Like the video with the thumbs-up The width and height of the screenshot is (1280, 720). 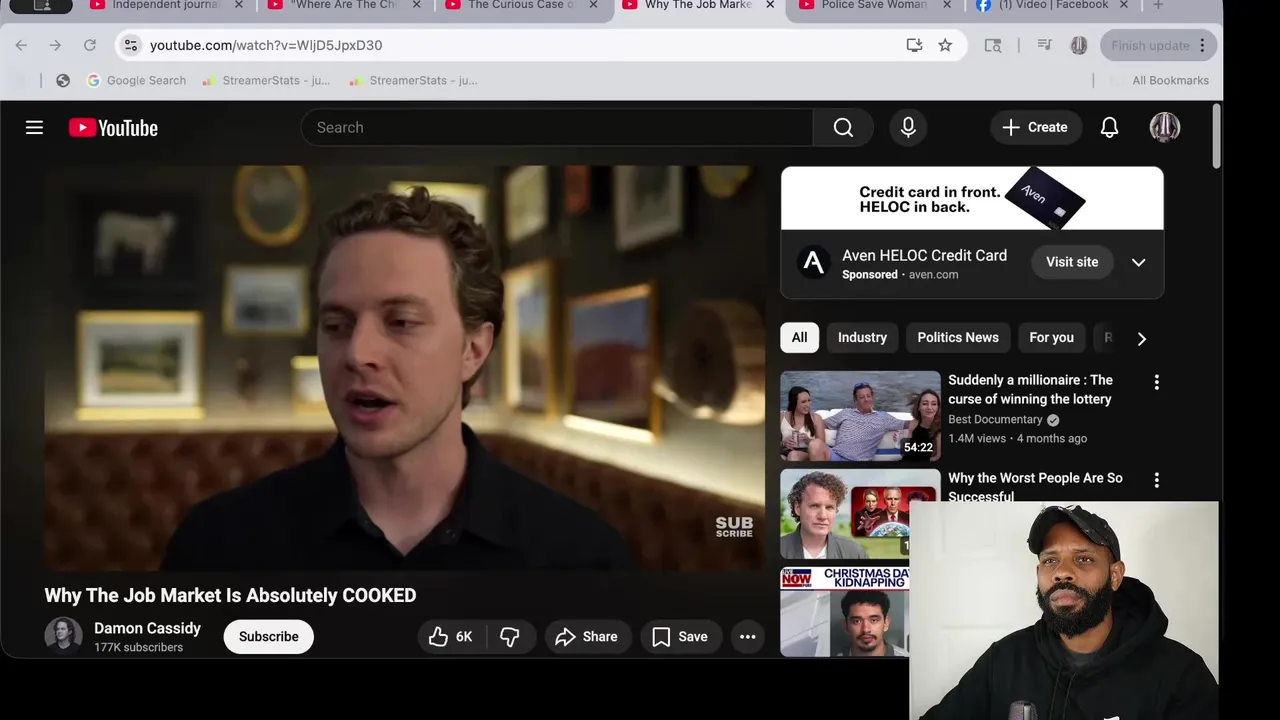(x=450, y=636)
